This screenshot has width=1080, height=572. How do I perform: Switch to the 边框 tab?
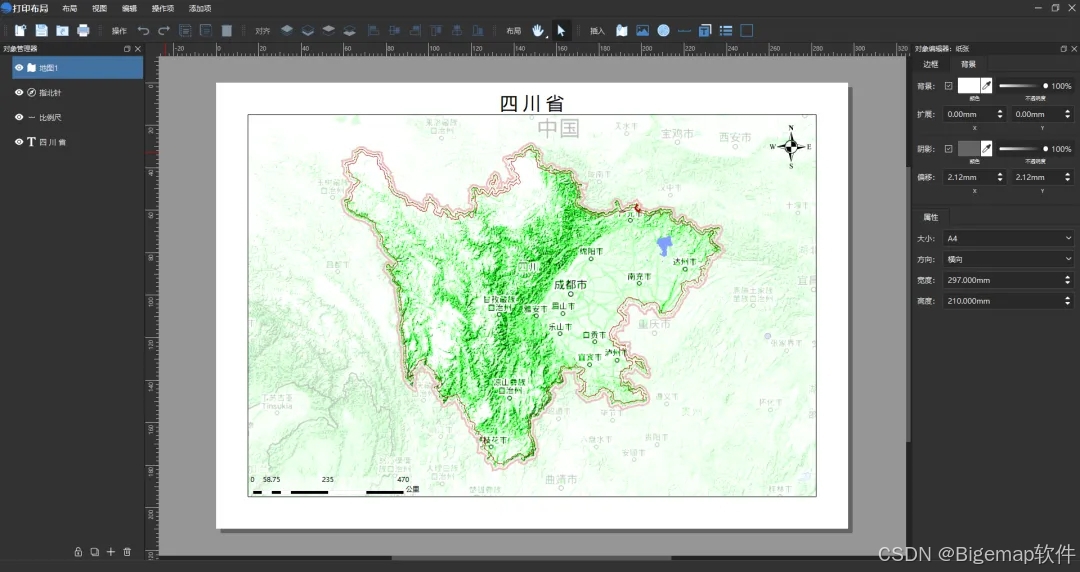point(931,64)
